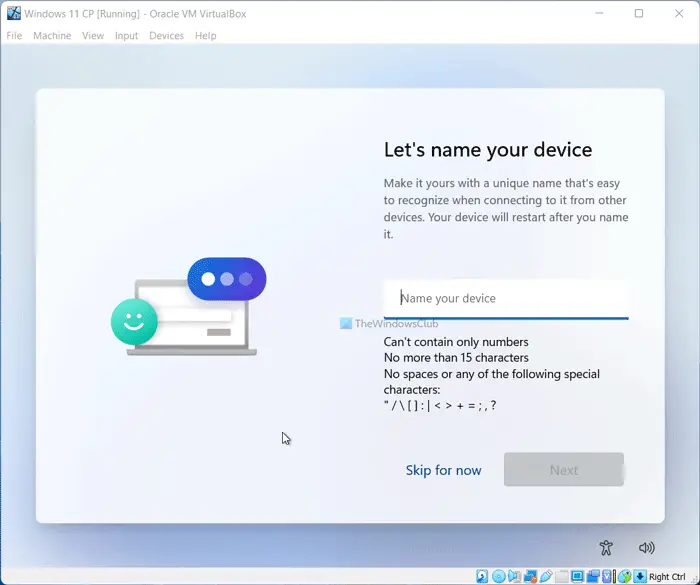
Task: Click the recording status icon
Action: 593,577
